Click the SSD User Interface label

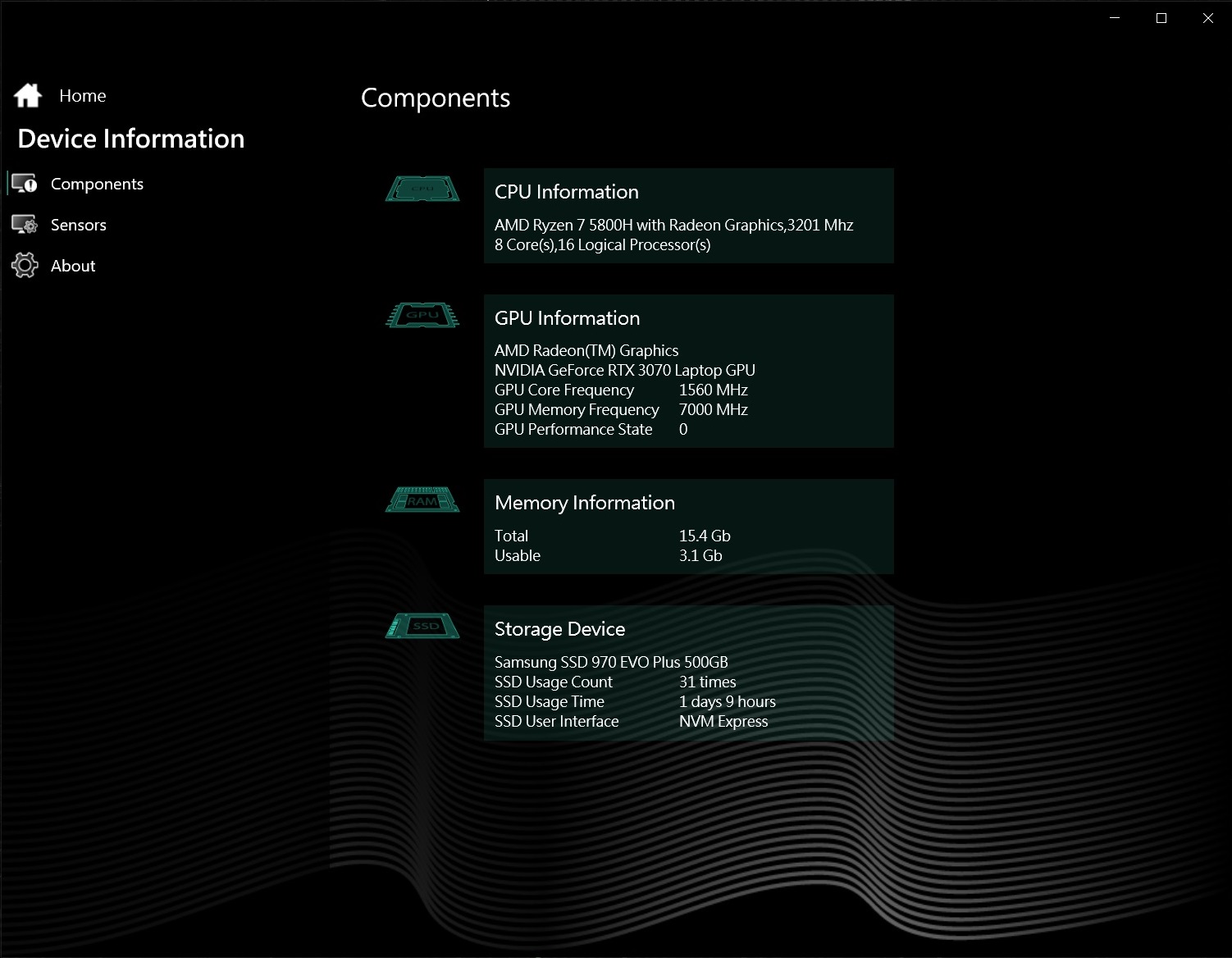557,721
